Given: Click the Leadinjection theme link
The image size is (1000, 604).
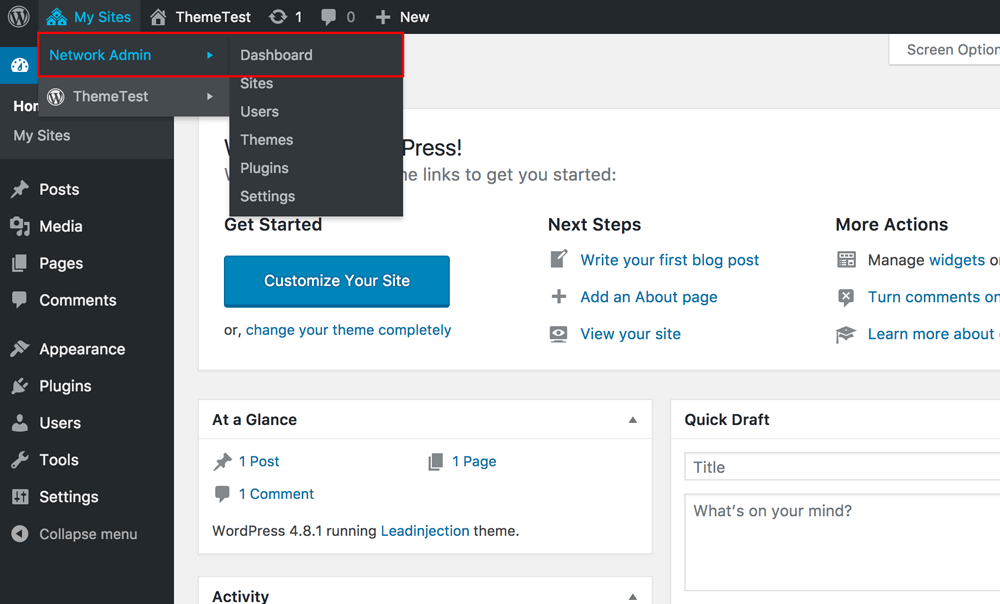Looking at the screenshot, I should [425, 531].
